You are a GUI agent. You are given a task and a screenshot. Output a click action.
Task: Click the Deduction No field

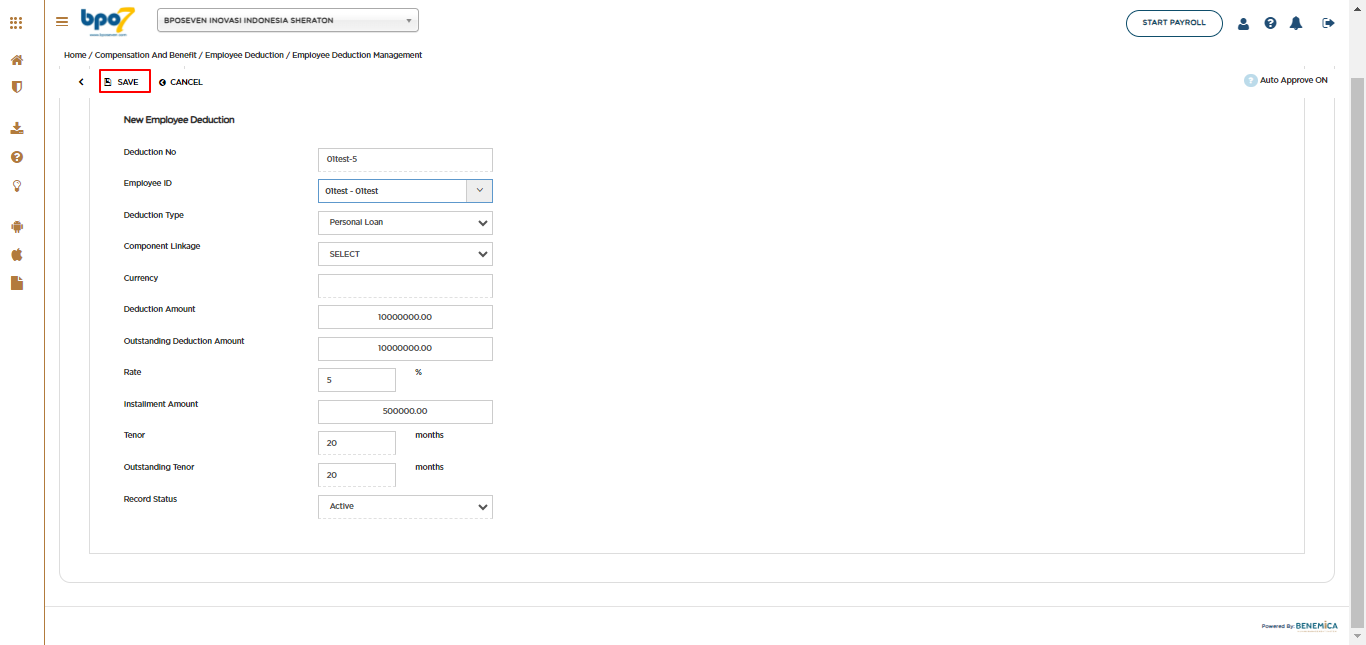405,160
